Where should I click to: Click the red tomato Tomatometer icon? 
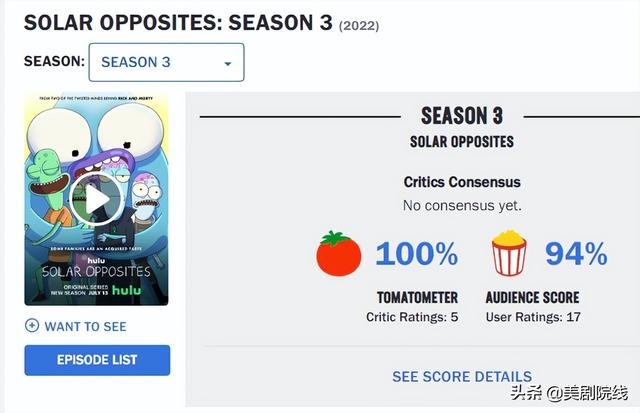click(x=339, y=253)
